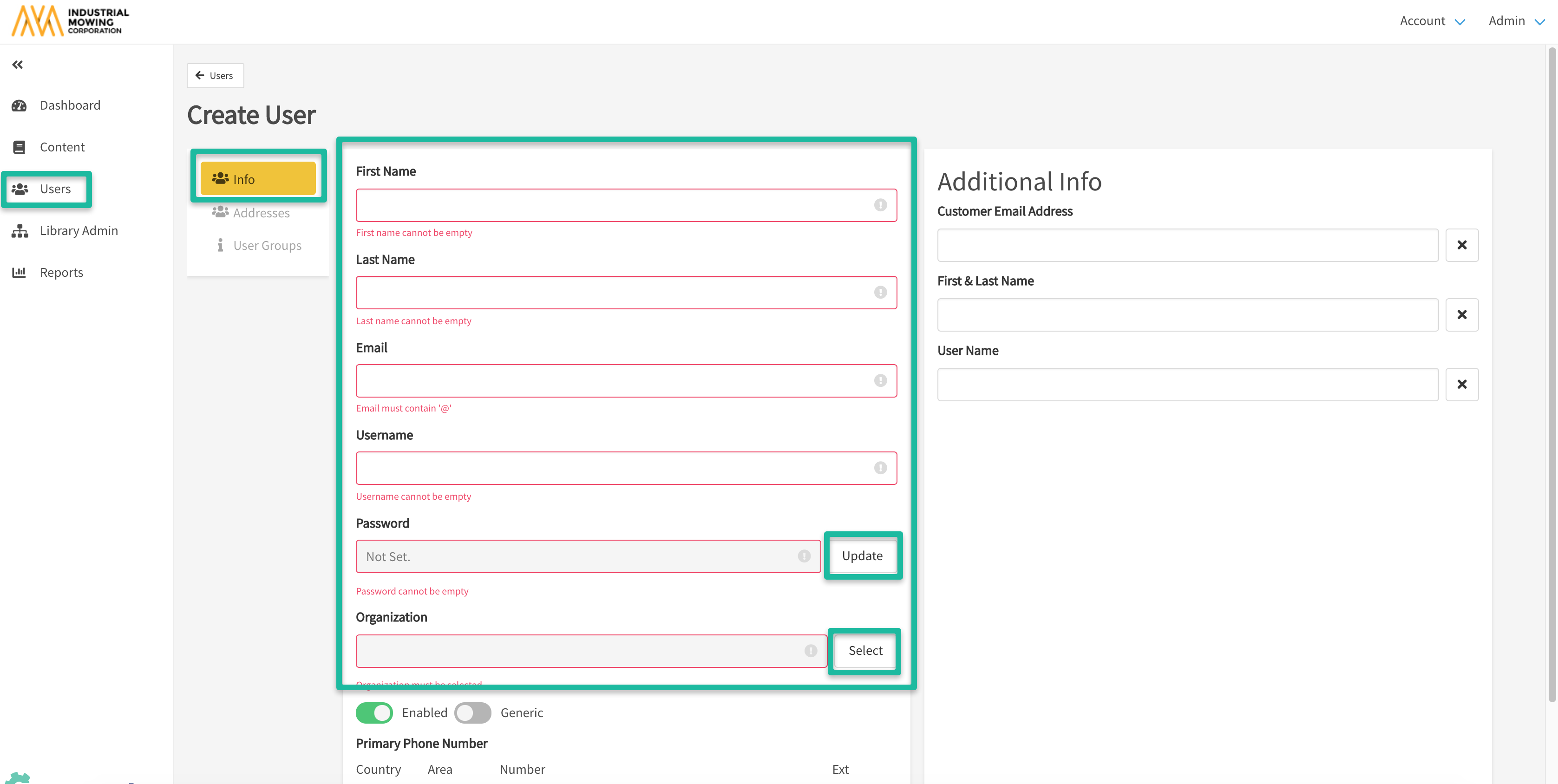Clear First & Last Name with X icon

(1461, 314)
